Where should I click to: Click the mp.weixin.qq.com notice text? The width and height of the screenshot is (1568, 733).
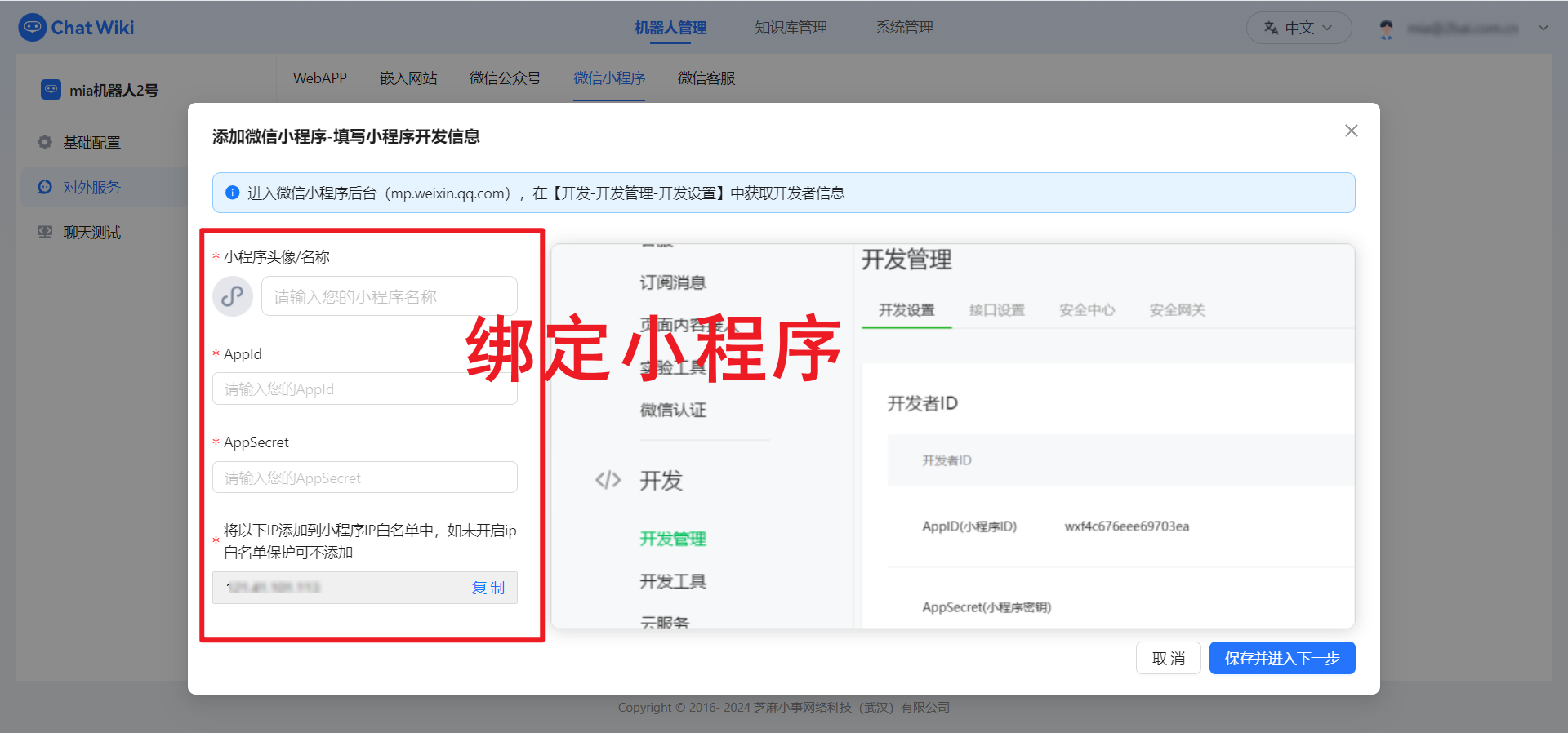pos(546,193)
